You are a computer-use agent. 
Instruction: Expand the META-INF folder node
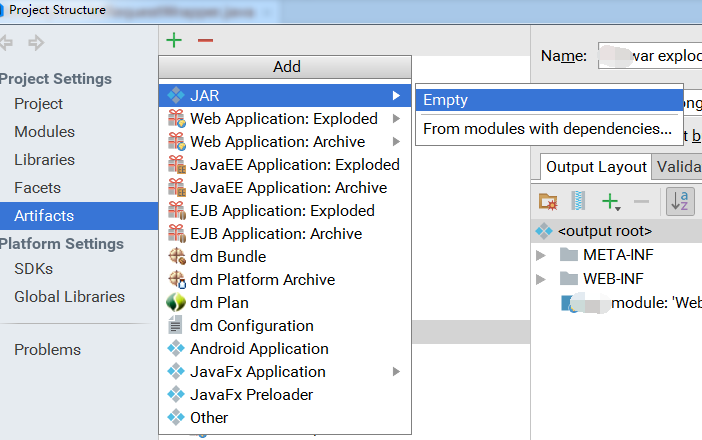(541, 255)
